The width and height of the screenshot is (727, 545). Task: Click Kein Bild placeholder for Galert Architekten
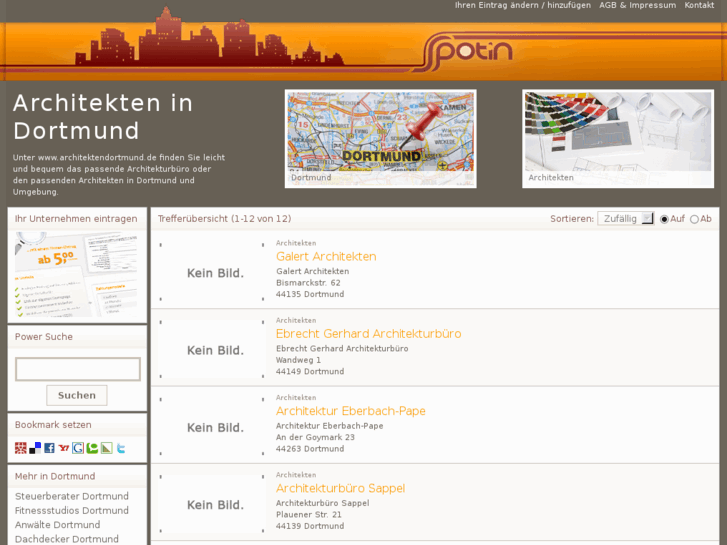pos(212,272)
